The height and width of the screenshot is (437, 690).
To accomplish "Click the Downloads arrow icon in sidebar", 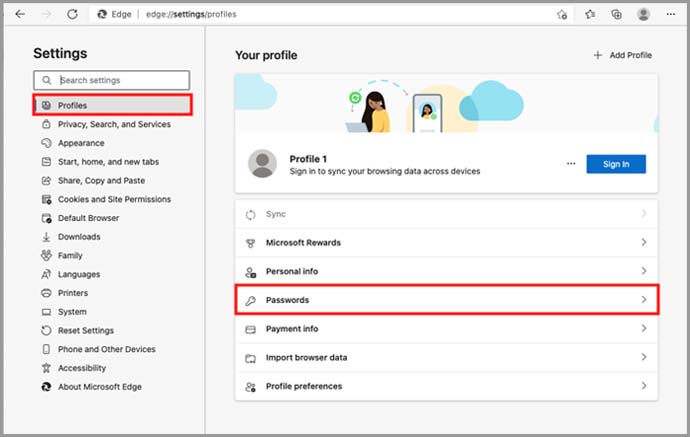I will pos(46,237).
